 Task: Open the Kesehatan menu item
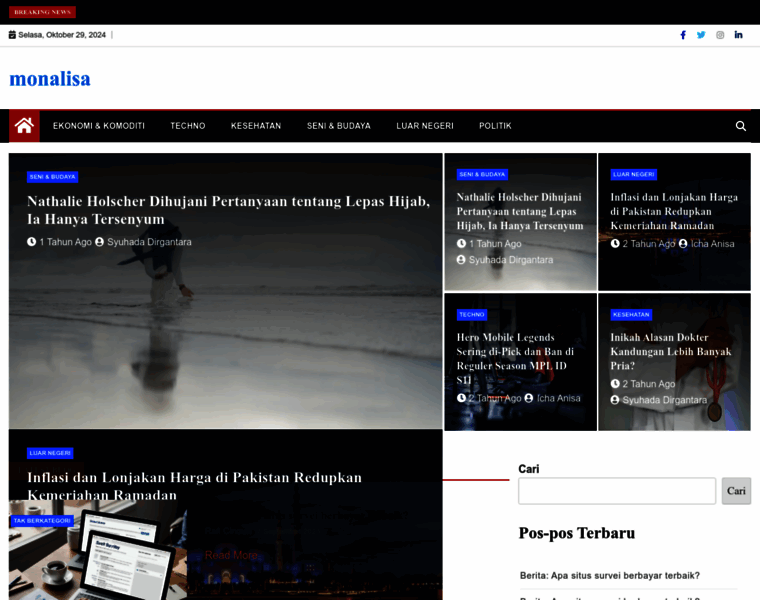tap(256, 126)
